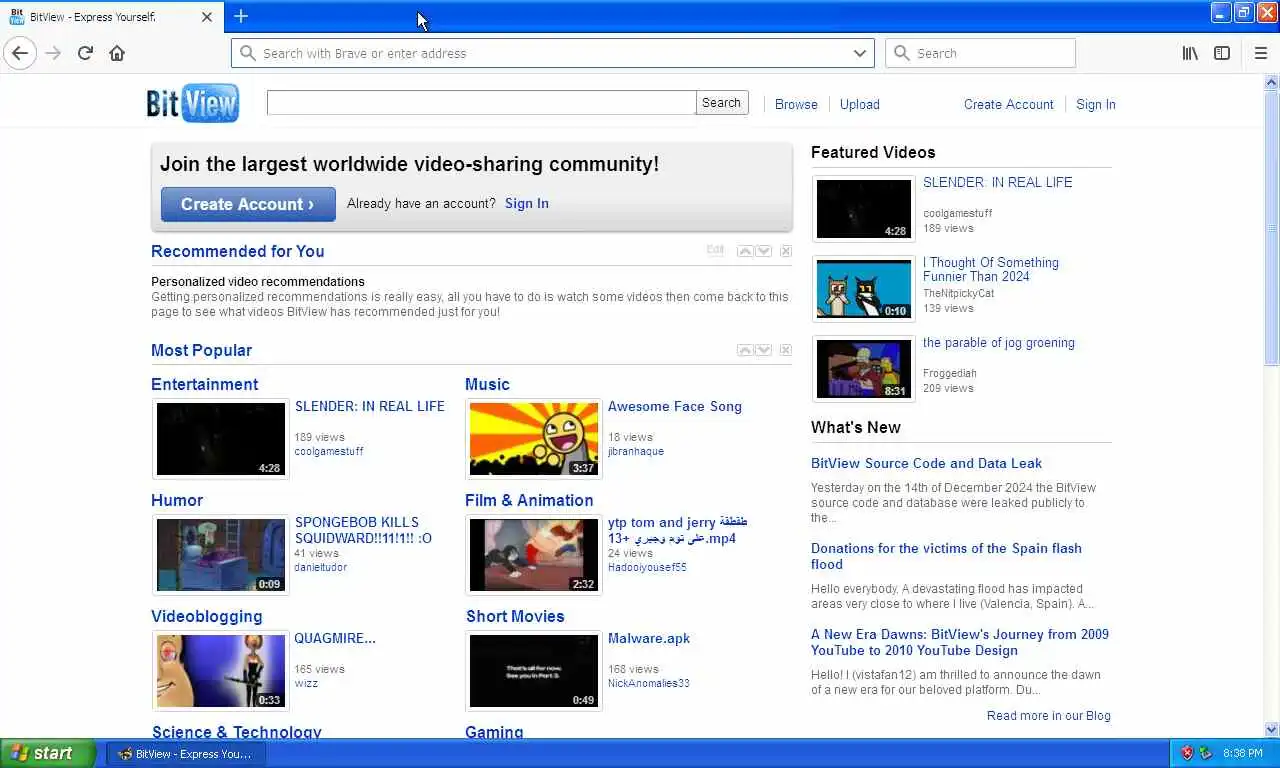Click the browser forward arrow
The image size is (1280, 768).
click(x=53, y=53)
